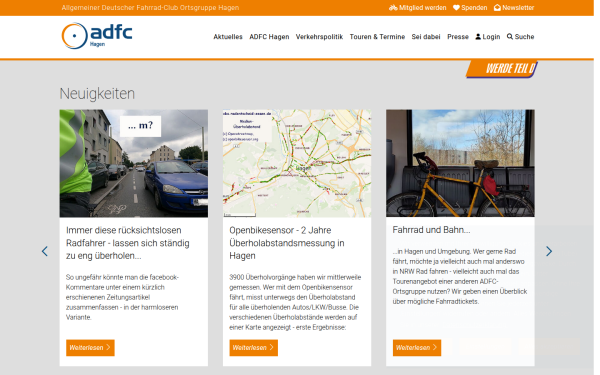
Task: Click the magnifier icon beside Suche
Action: [x=510, y=37]
